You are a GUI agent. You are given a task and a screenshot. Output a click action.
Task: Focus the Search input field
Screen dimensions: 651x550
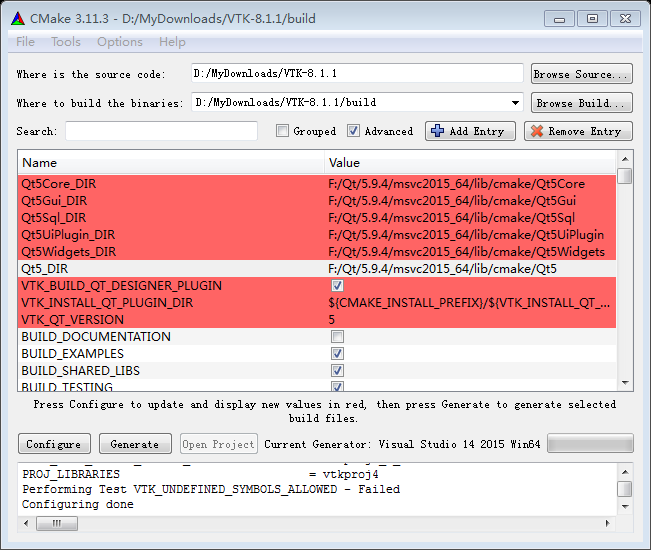(x=162, y=131)
